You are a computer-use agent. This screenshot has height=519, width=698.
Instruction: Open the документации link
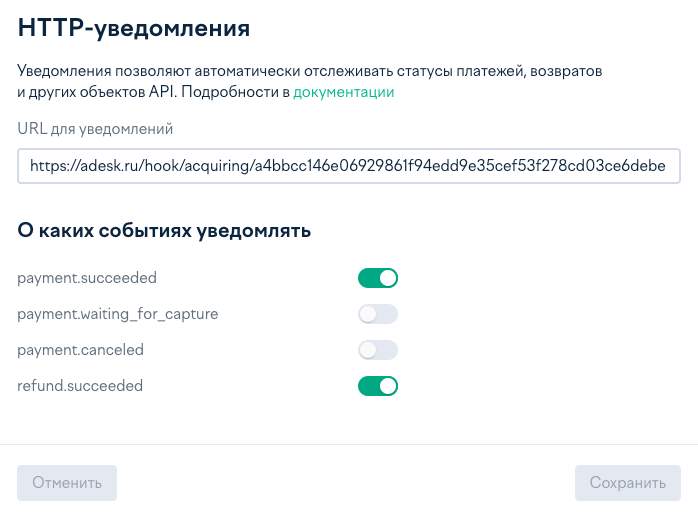tap(344, 92)
